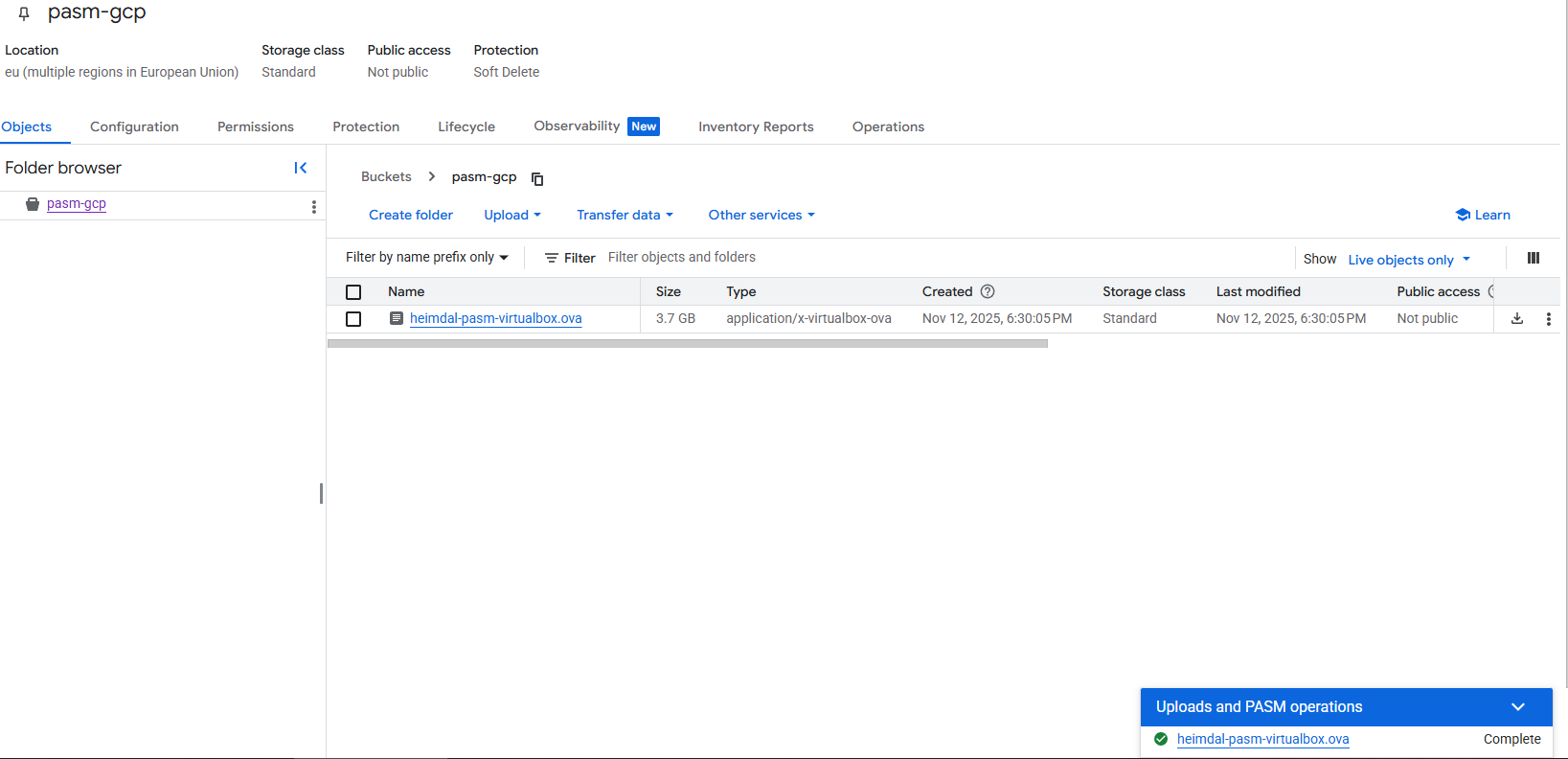
Task: Click the Complete status text
Action: tap(1511, 739)
